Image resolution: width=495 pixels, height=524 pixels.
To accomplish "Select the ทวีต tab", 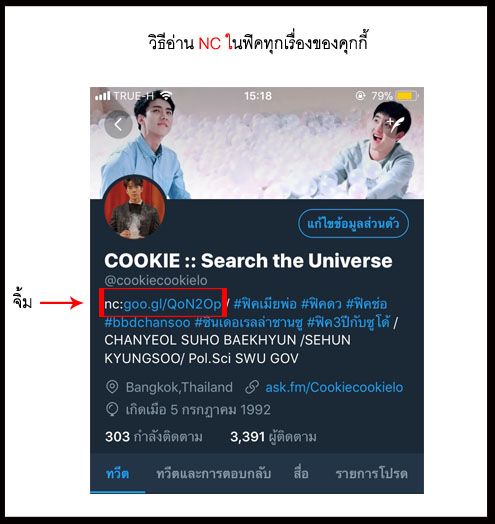I will pos(117,474).
